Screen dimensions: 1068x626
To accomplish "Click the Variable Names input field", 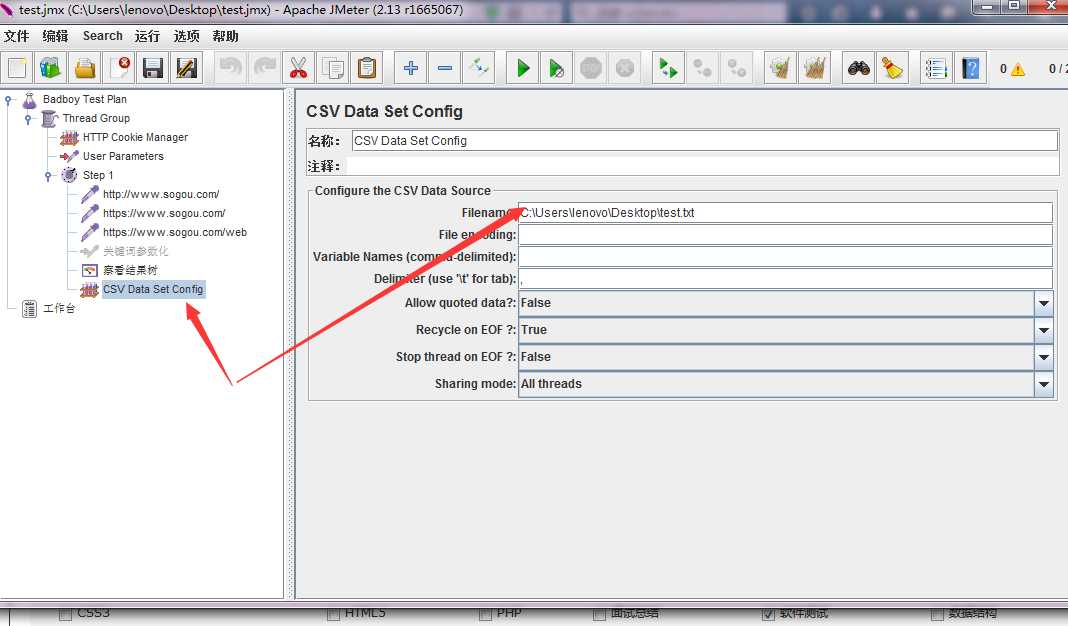I will [x=785, y=257].
